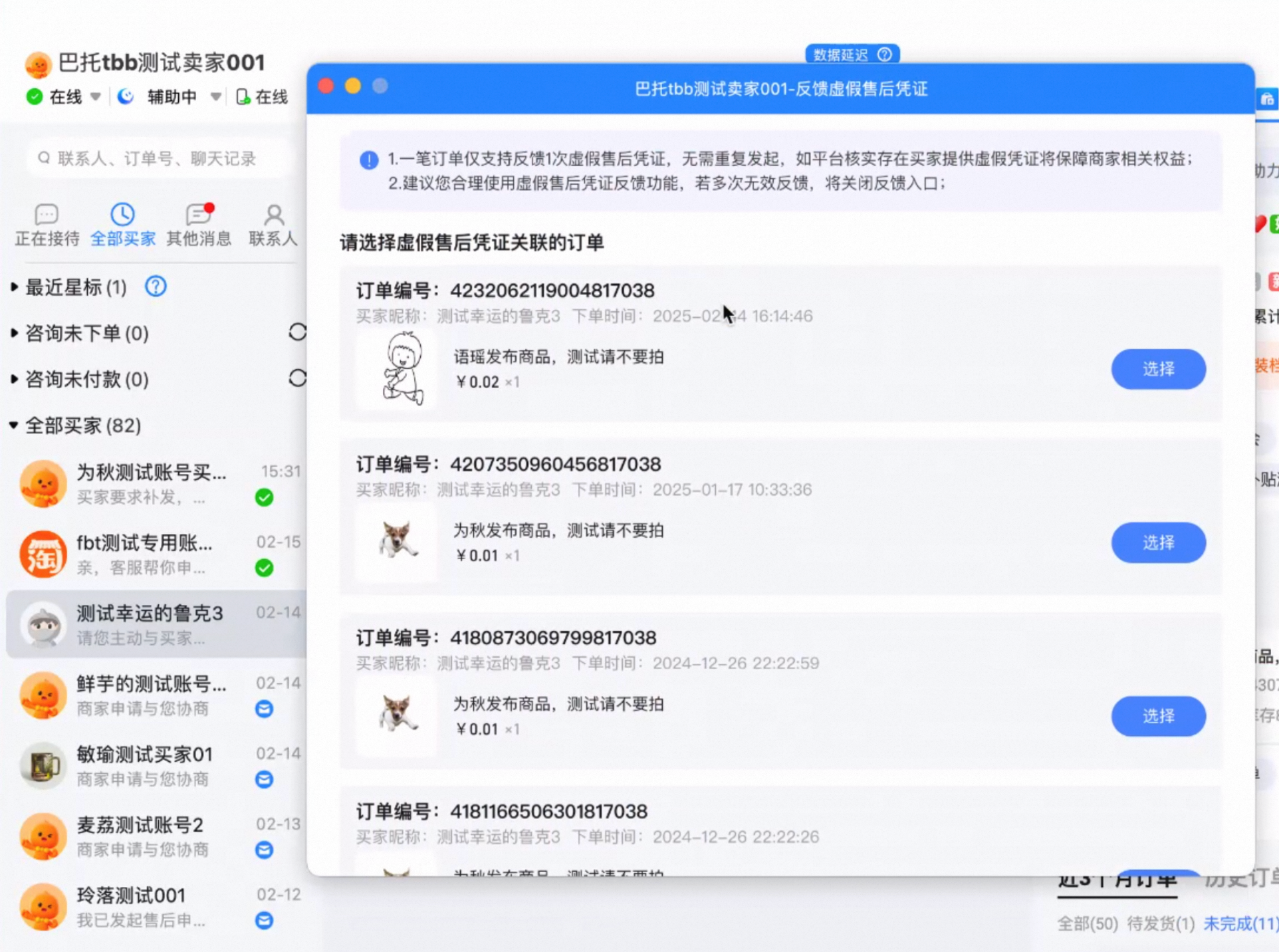Click the green check icon for 为秋测试账号买

pyautogui.click(x=264, y=497)
